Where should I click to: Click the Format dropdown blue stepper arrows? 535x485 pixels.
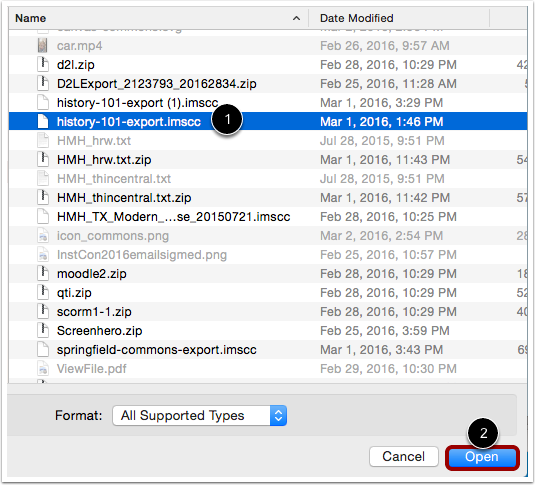pyautogui.click(x=278, y=415)
